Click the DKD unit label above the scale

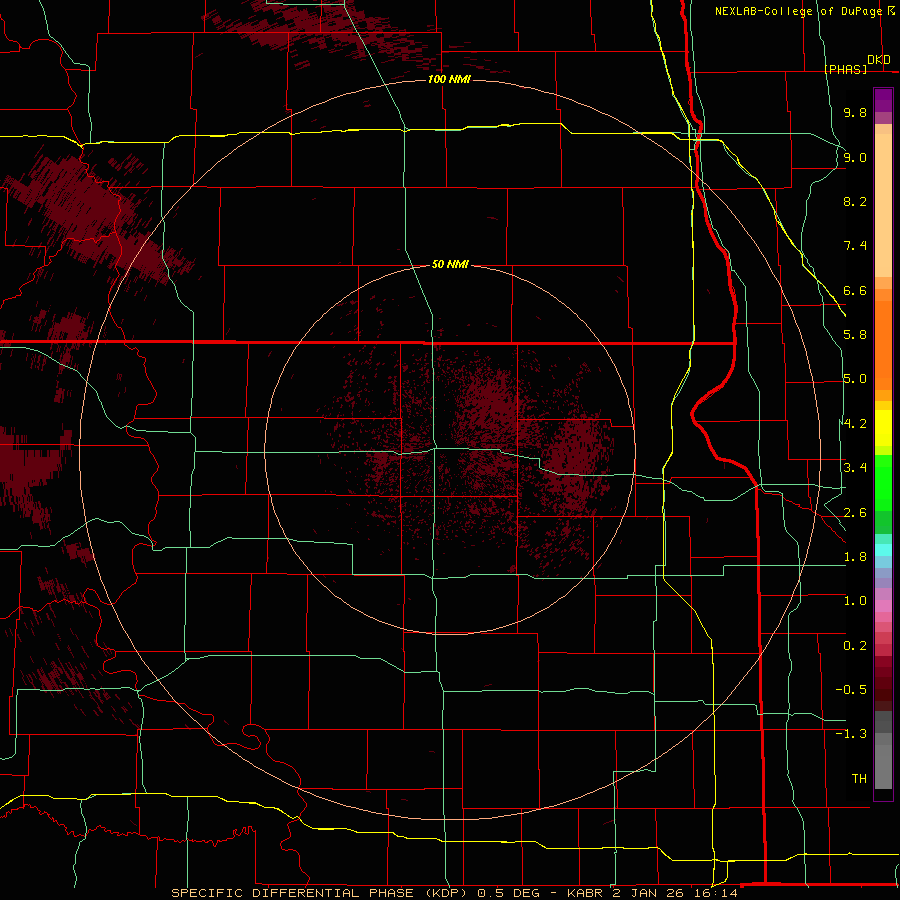[879, 60]
